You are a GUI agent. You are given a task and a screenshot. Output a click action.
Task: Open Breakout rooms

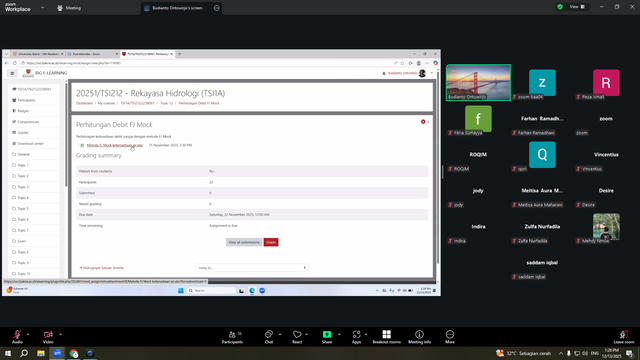pos(387,337)
